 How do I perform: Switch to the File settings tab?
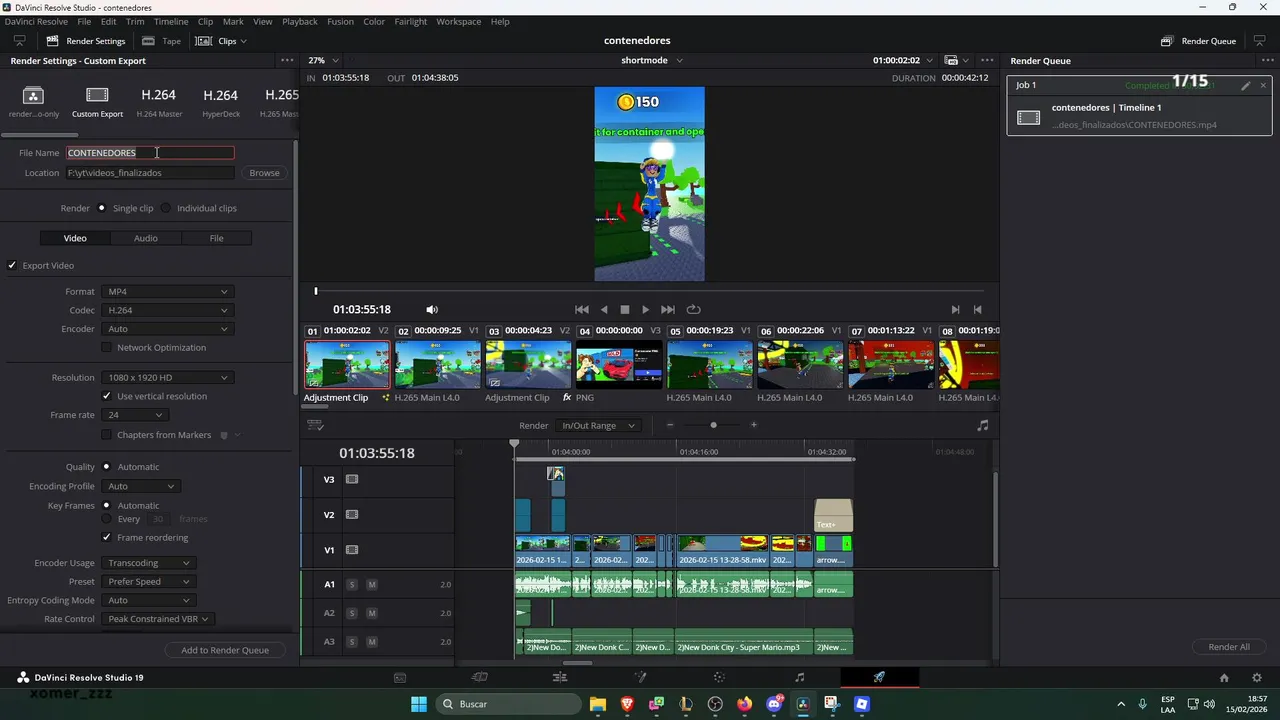click(216, 238)
